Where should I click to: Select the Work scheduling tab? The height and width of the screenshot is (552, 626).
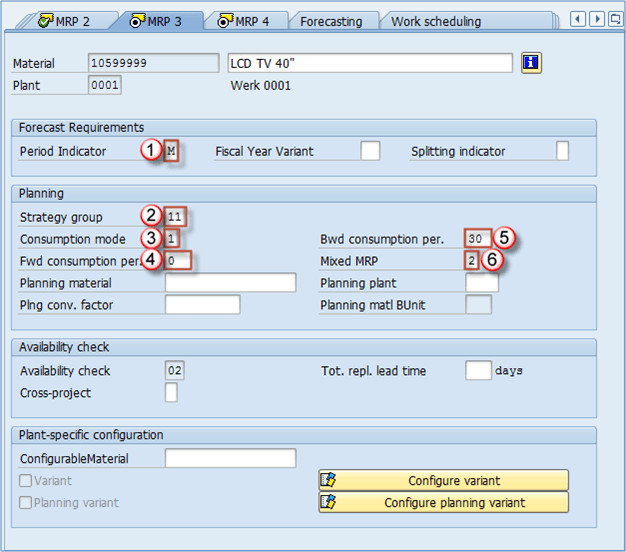point(436,21)
